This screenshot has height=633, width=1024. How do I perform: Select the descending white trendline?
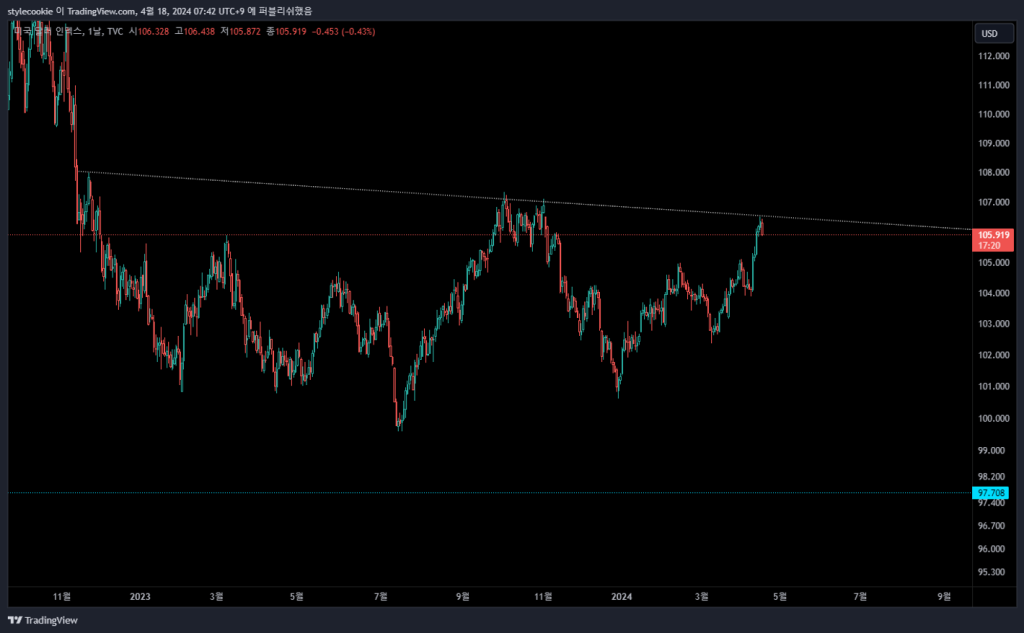click(300, 187)
